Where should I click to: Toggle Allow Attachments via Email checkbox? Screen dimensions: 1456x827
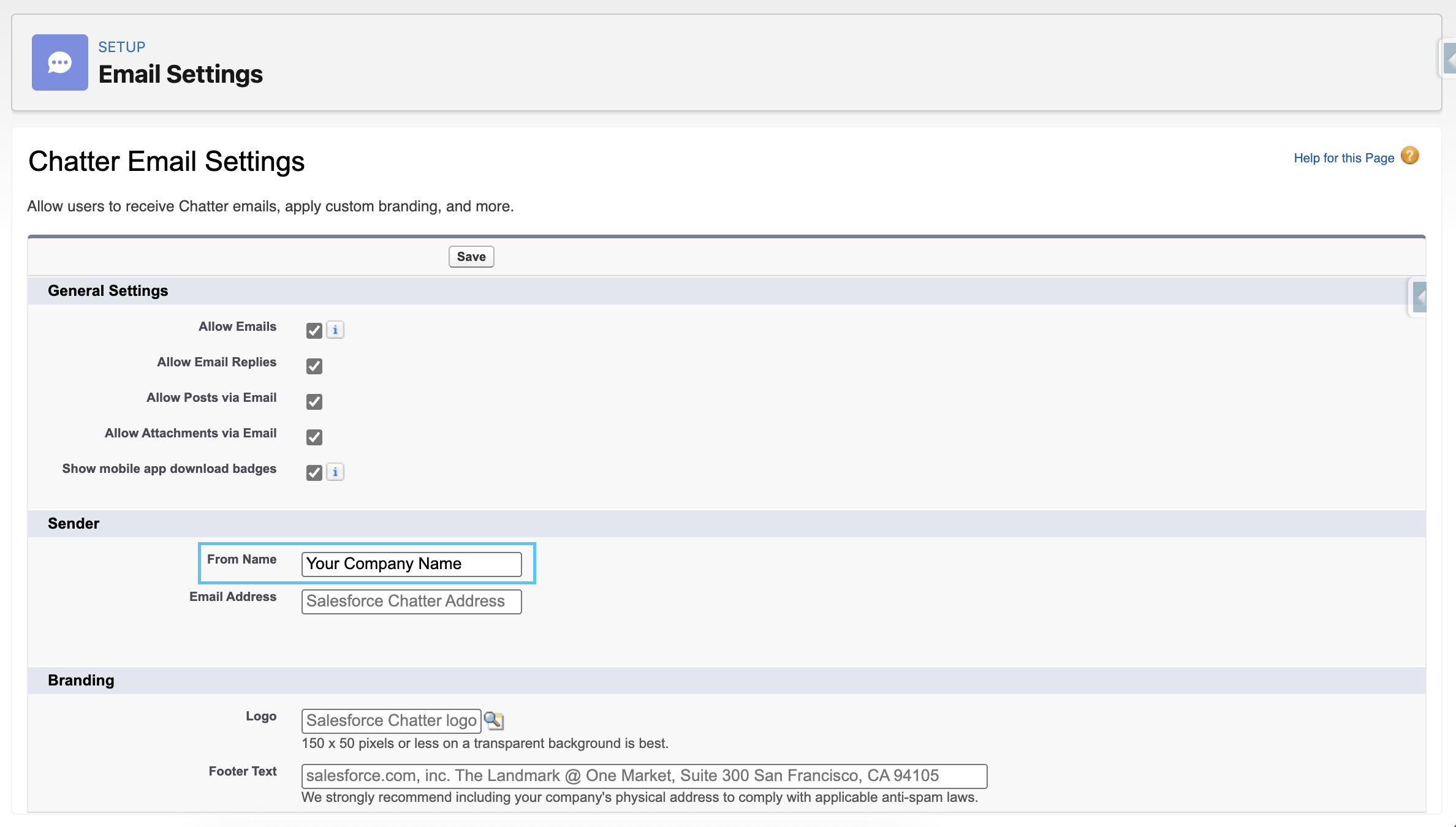pyautogui.click(x=314, y=437)
